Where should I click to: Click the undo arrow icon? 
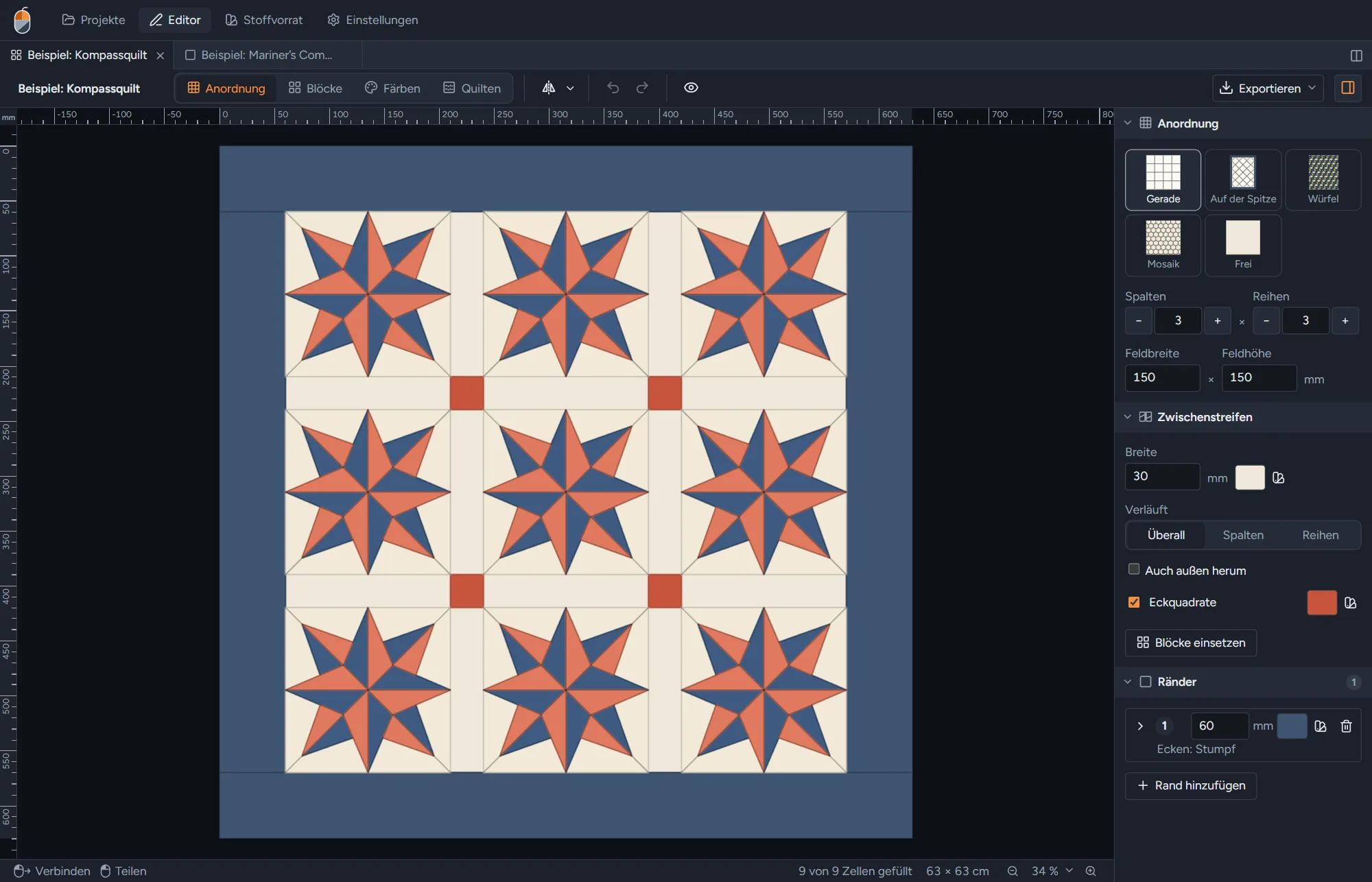(x=613, y=88)
